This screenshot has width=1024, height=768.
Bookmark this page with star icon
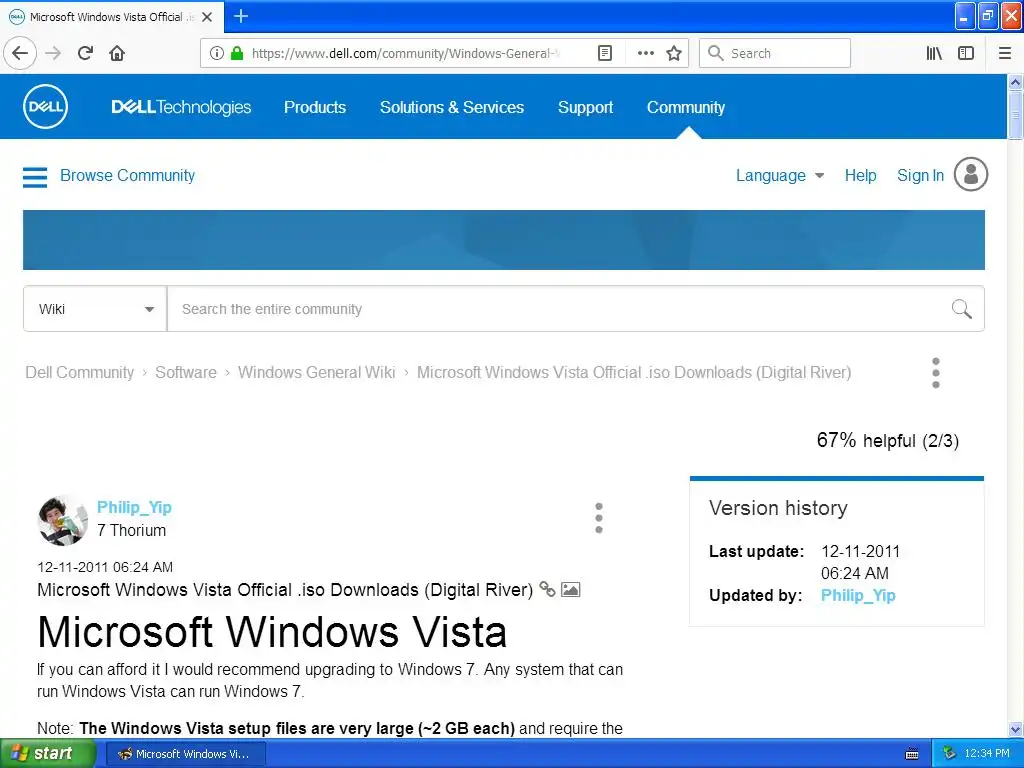point(674,53)
